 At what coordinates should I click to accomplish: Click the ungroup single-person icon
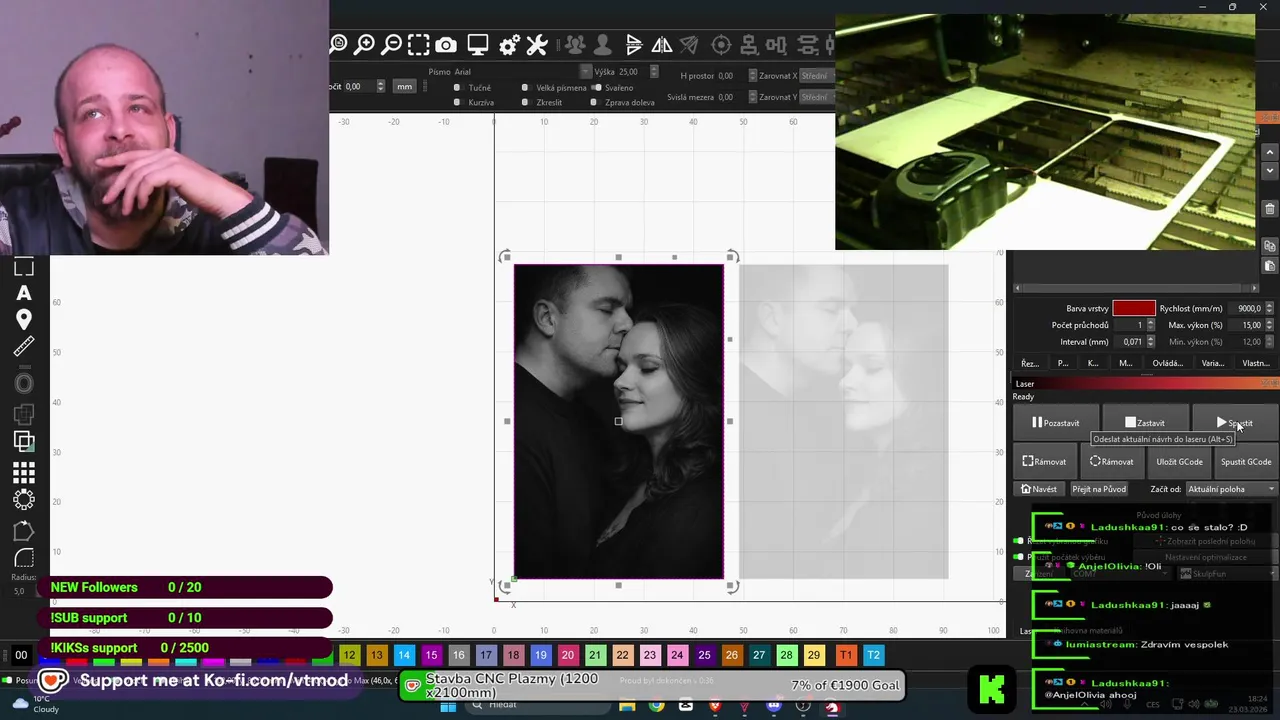[602, 44]
